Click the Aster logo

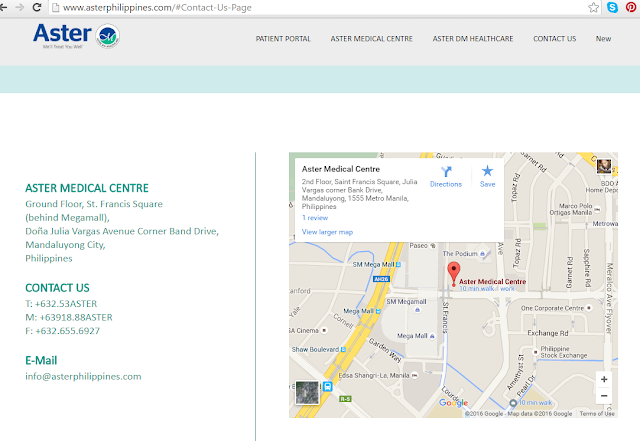coord(76,36)
